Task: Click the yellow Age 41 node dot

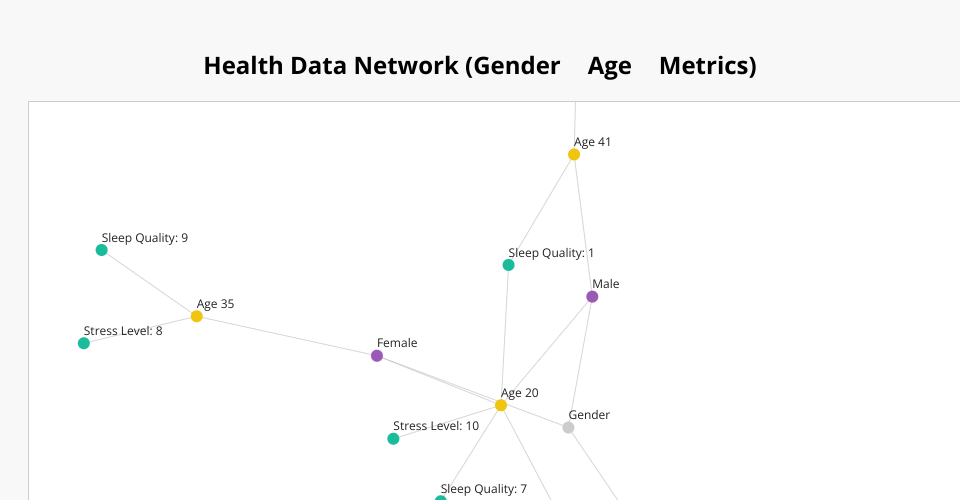Action: pos(574,155)
